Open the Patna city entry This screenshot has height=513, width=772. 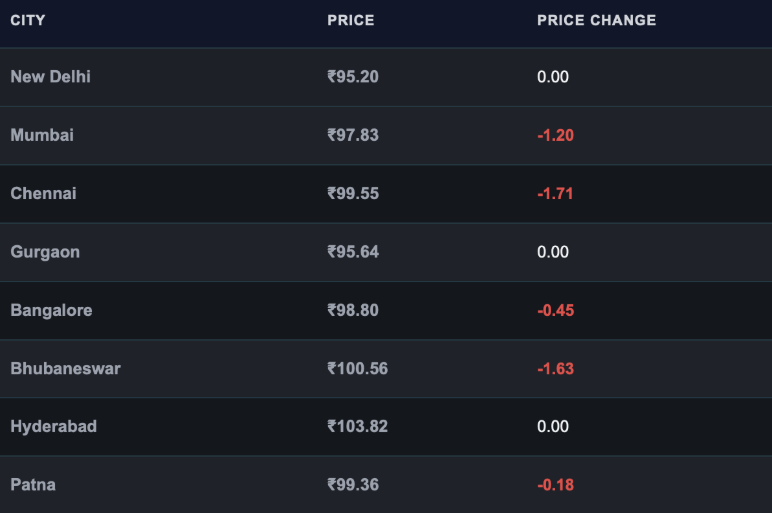point(33,485)
